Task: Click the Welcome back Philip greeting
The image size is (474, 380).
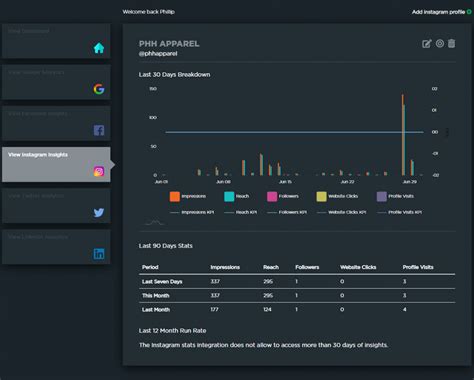Action: [149, 12]
